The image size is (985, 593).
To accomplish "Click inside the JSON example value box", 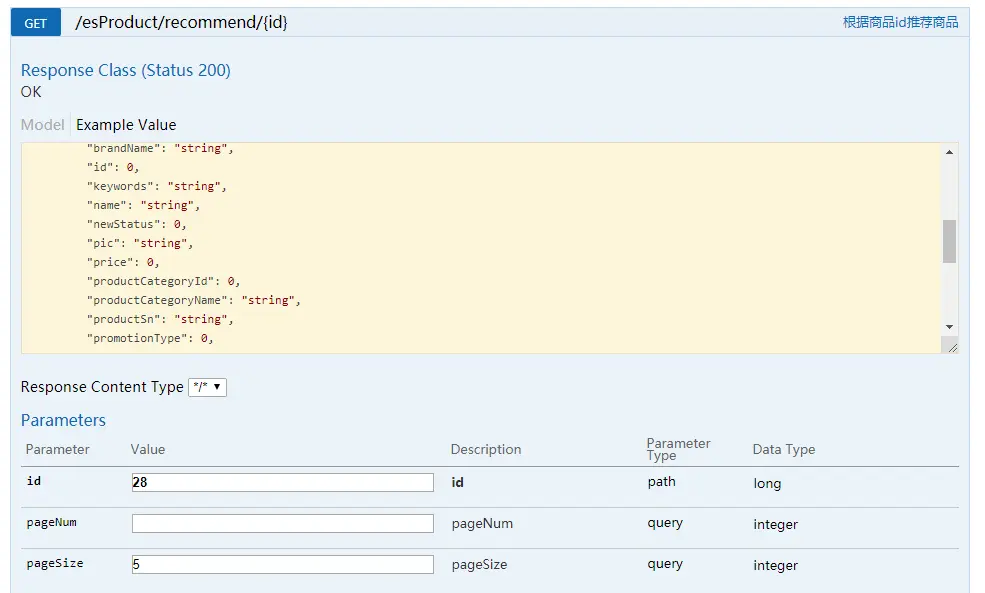I will (481, 248).
